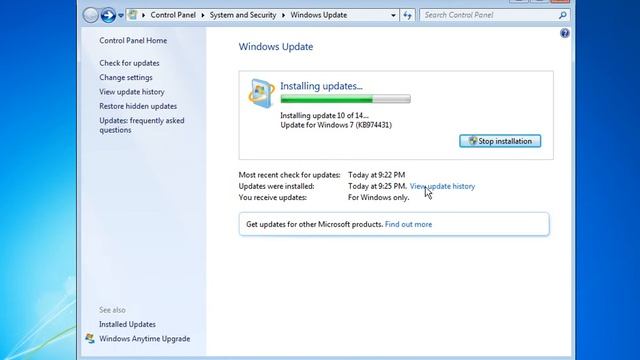The height and width of the screenshot is (360, 640).
Task: Click the Stop installation button
Action: pos(500,141)
